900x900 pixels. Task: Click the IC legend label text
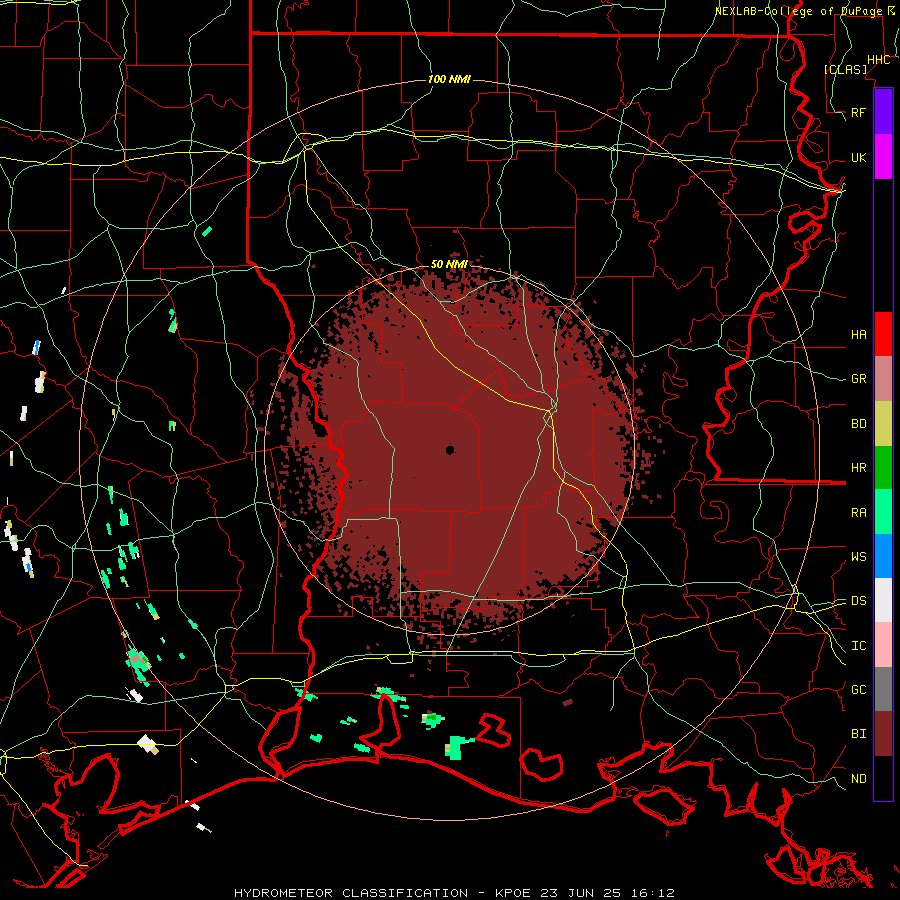(859, 646)
